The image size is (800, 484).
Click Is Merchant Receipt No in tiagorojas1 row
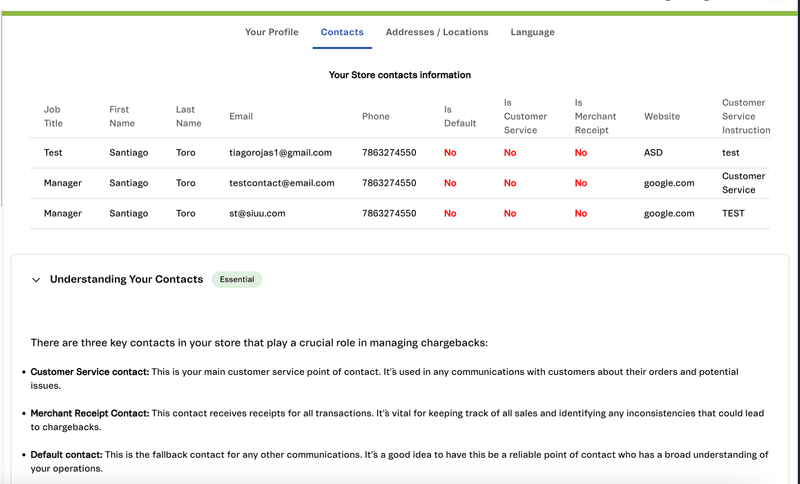pos(581,152)
